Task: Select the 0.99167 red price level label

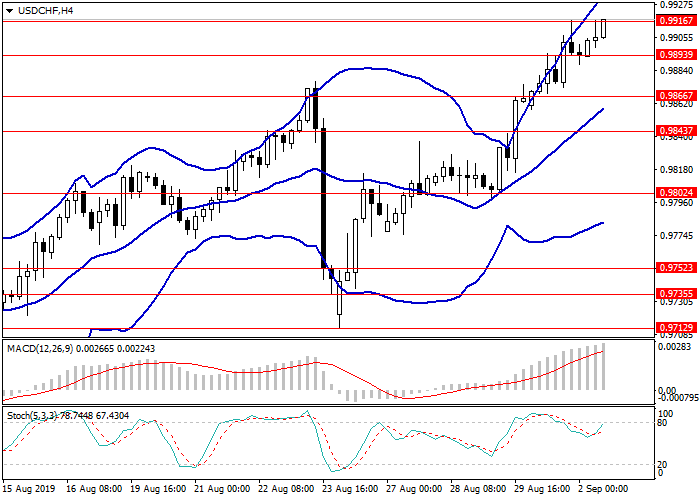Action: pos(670,20)
